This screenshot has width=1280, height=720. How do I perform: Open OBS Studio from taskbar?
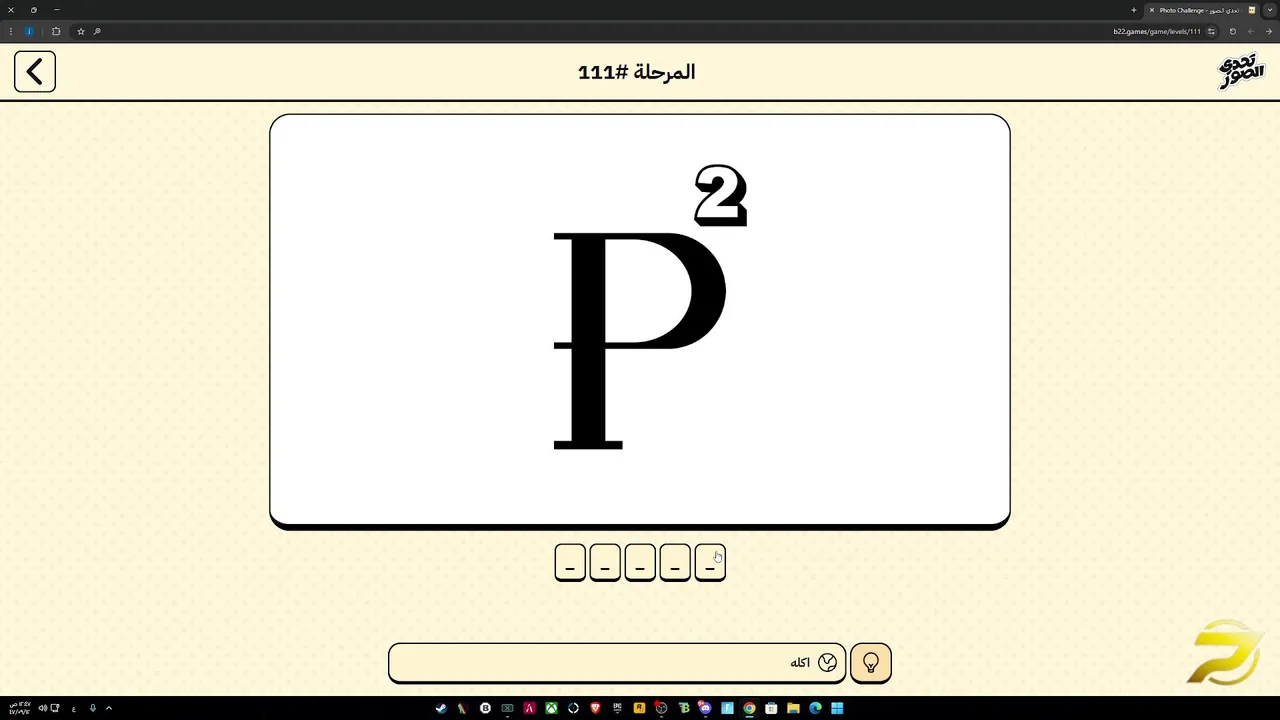pyautogui.click(x=661, y=708)
